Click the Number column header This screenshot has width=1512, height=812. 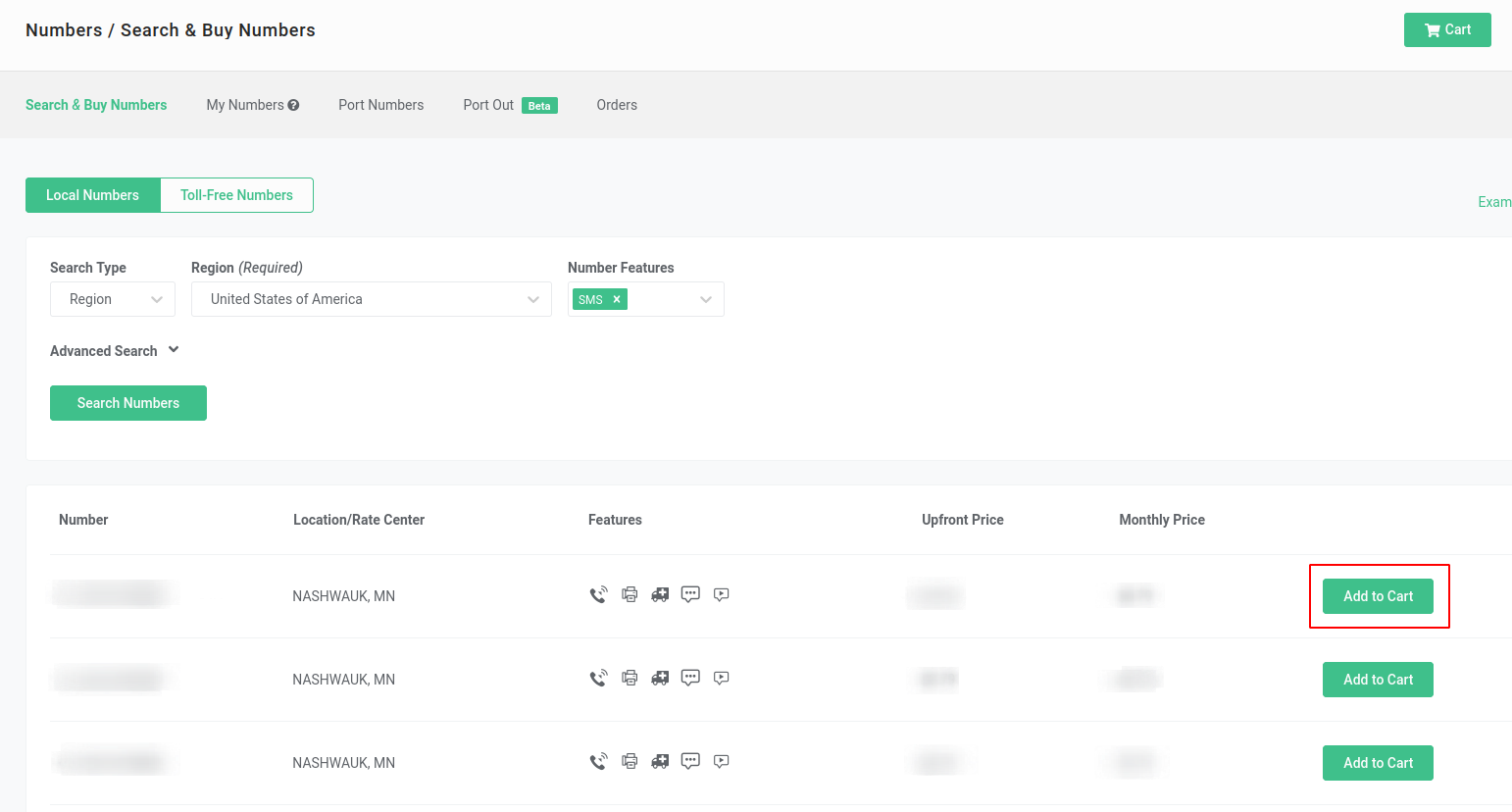click(x=83, y=520)
